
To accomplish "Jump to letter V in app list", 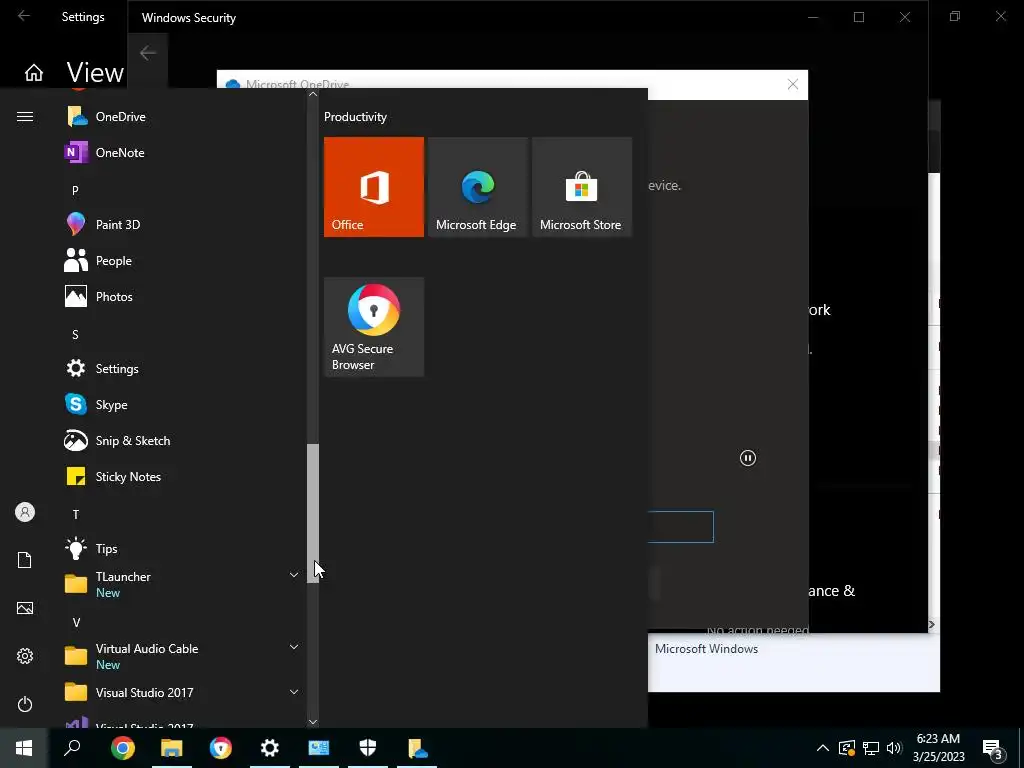I will (76, 622).
